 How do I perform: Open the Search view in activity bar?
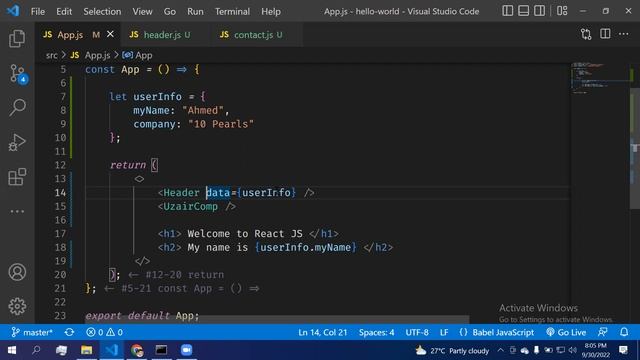coord(17,108)
